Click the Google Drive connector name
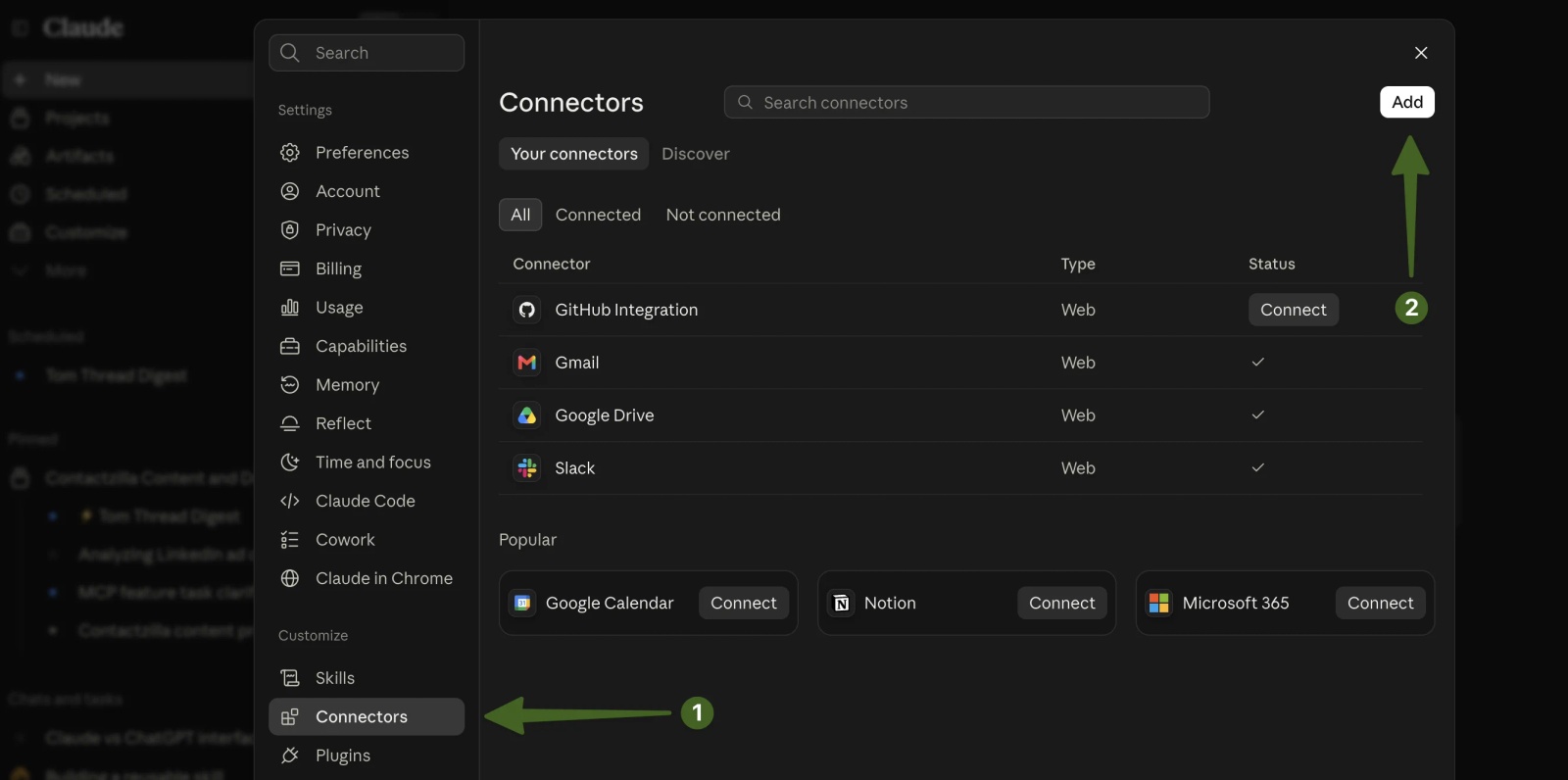The image size is (1568, 780). pos(605,415)
